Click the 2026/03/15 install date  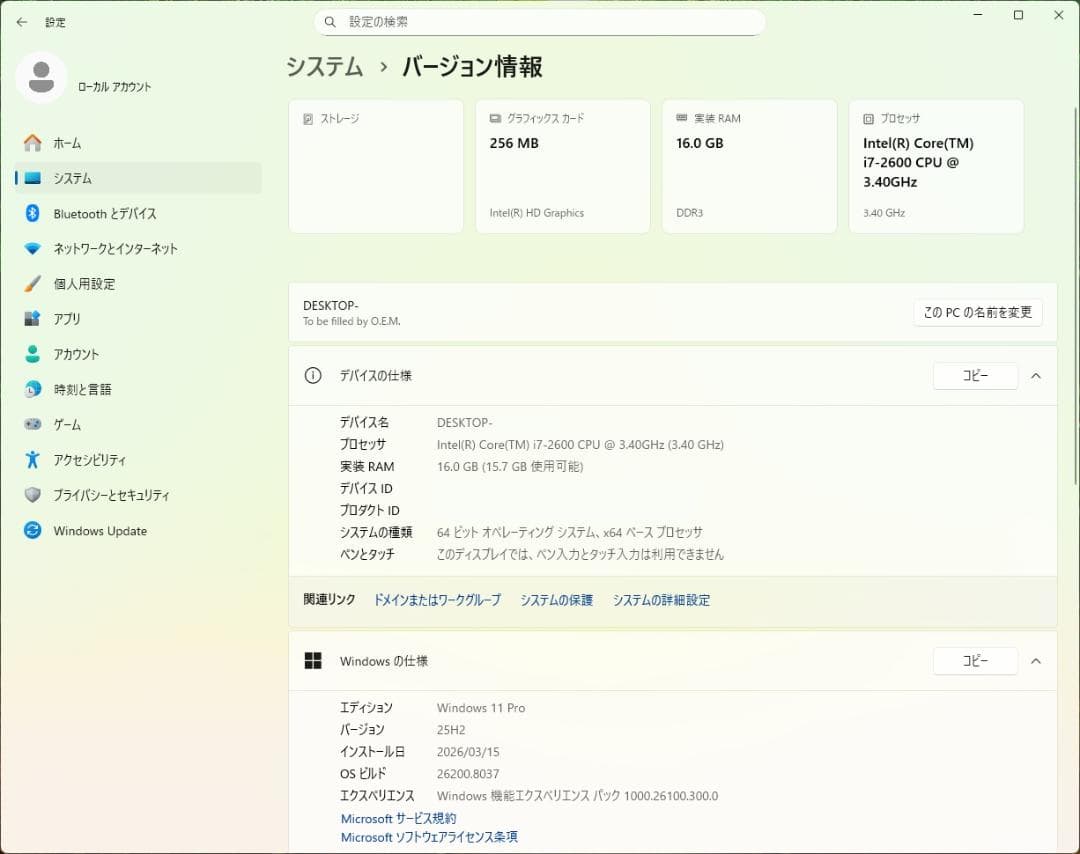[x=468, y=752]
